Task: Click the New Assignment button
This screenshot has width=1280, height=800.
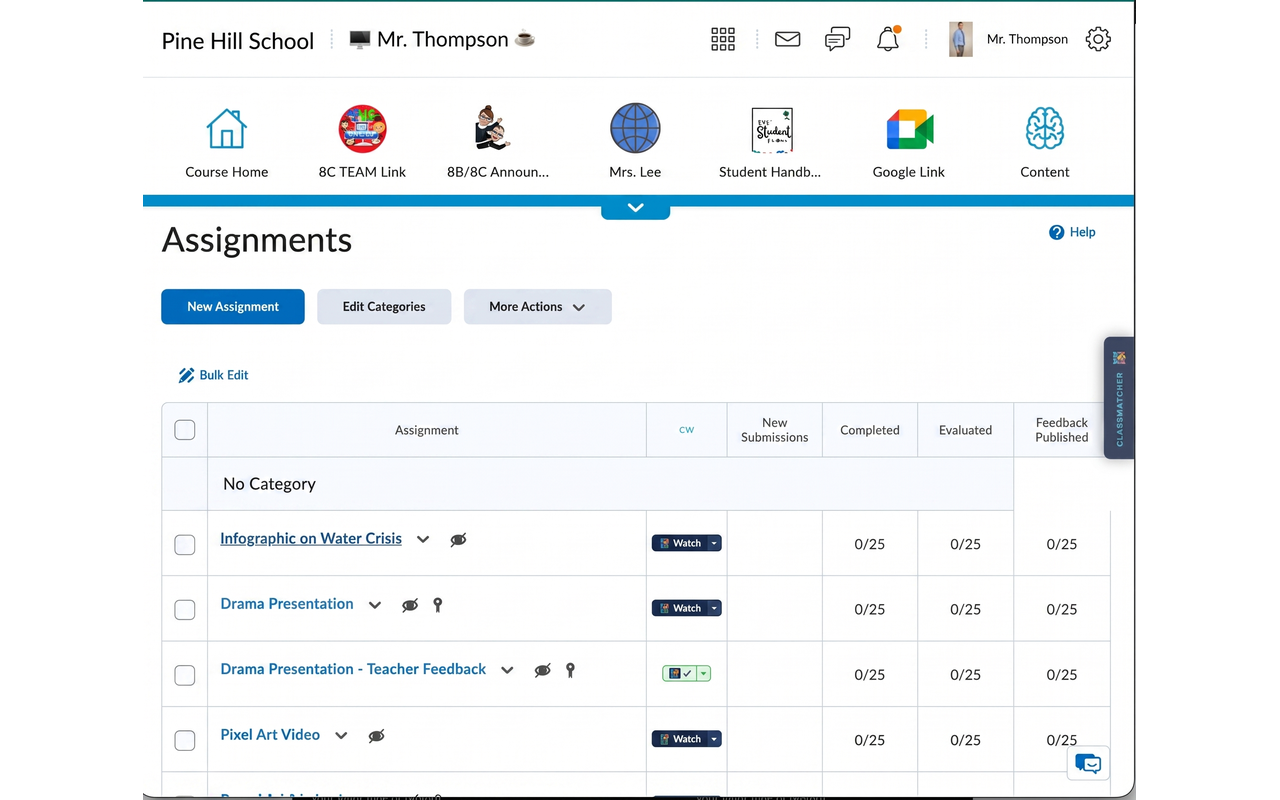Action: tap(233, 307)
